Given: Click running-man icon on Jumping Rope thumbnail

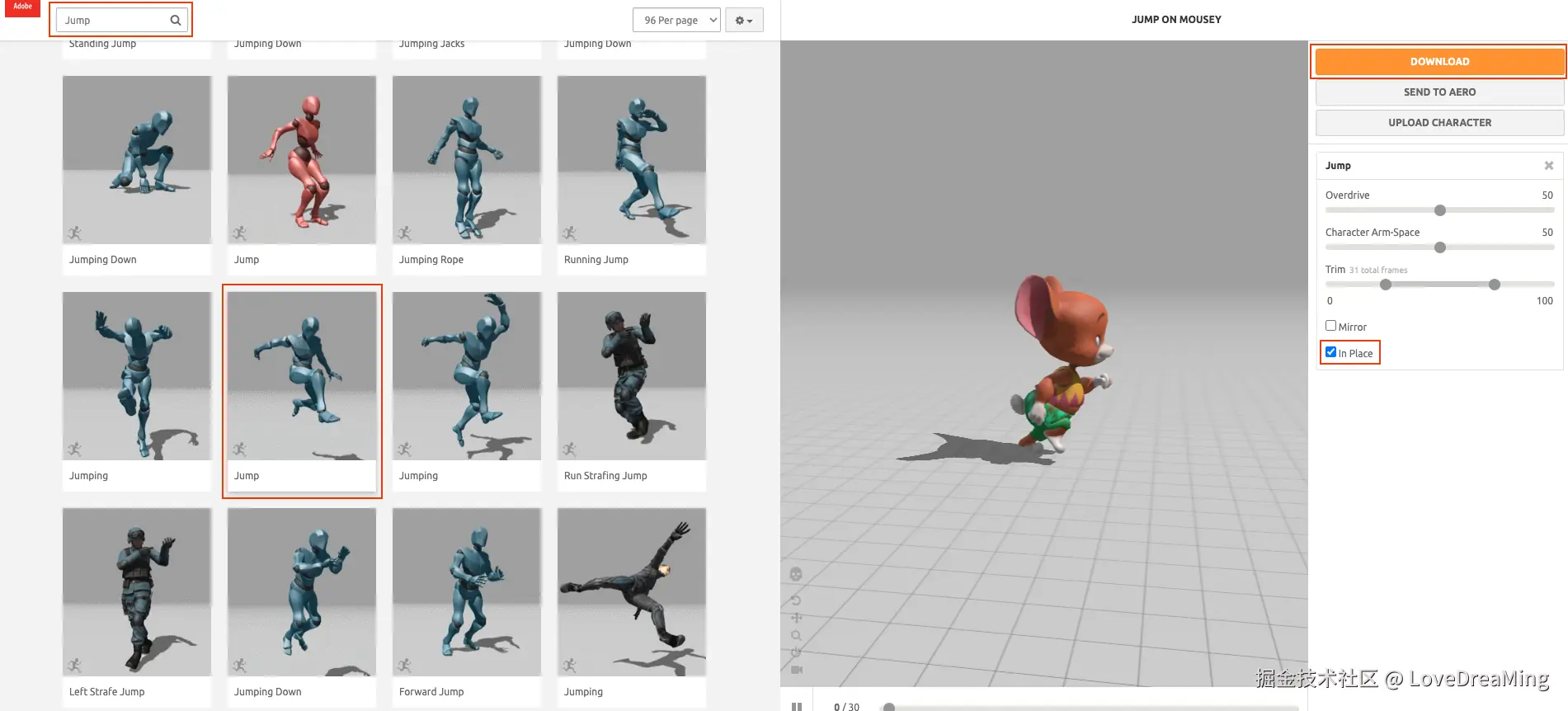Looking at the screenshot, I should point(404,233).
